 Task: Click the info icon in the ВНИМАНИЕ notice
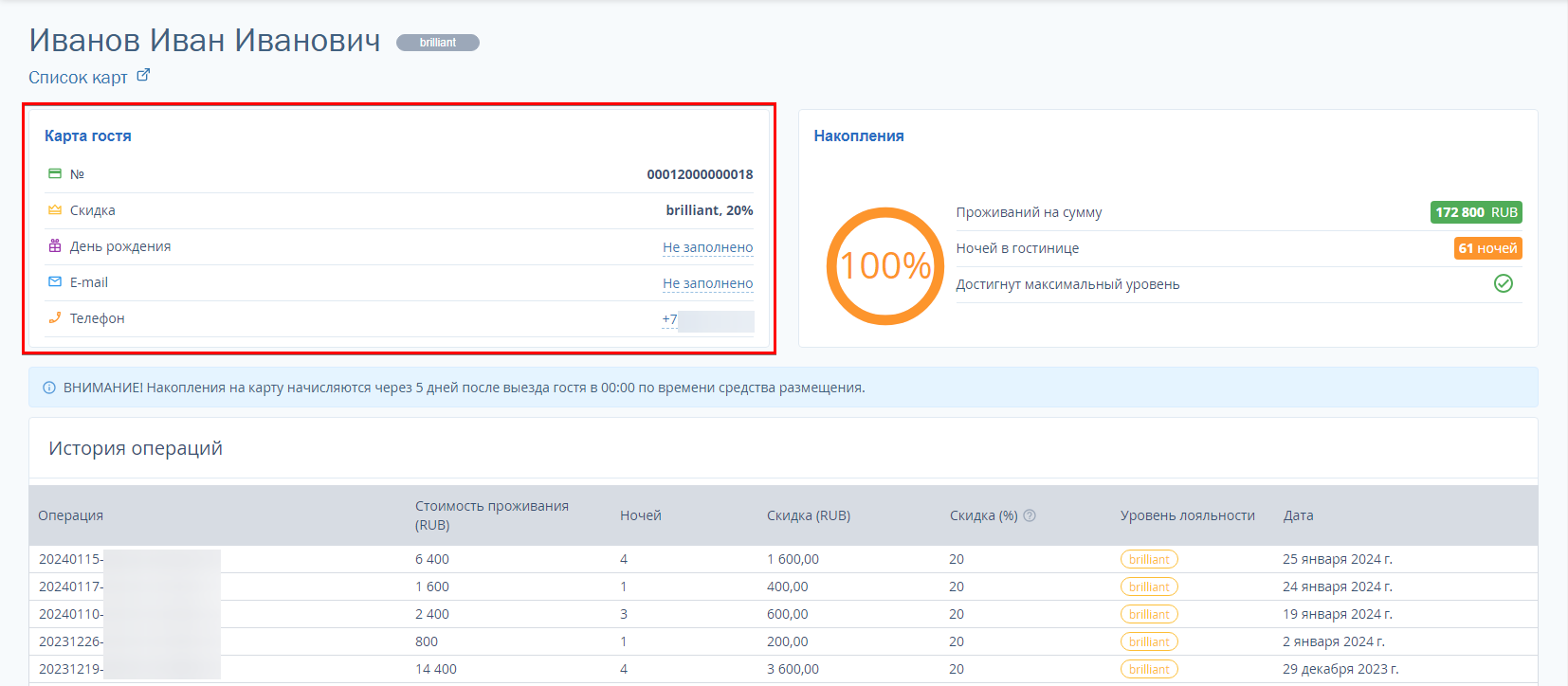coord(49,388)
